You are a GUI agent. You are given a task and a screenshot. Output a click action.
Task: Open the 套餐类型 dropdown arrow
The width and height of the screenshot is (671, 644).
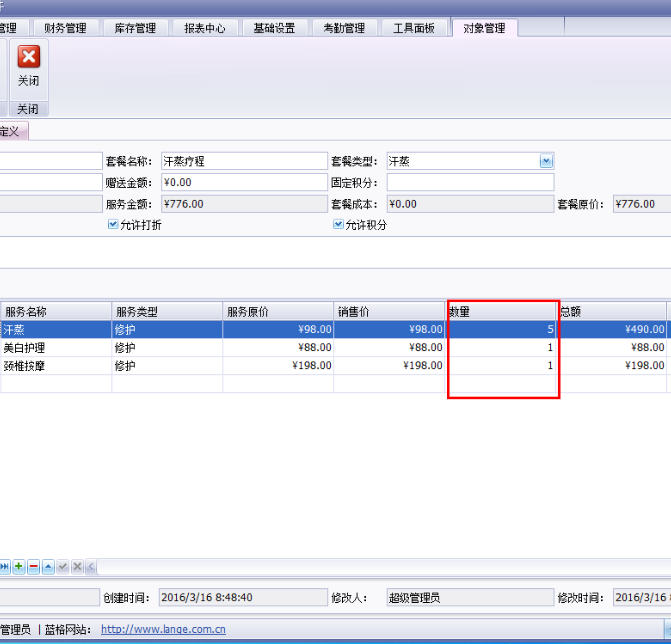(x=546, y=161)
